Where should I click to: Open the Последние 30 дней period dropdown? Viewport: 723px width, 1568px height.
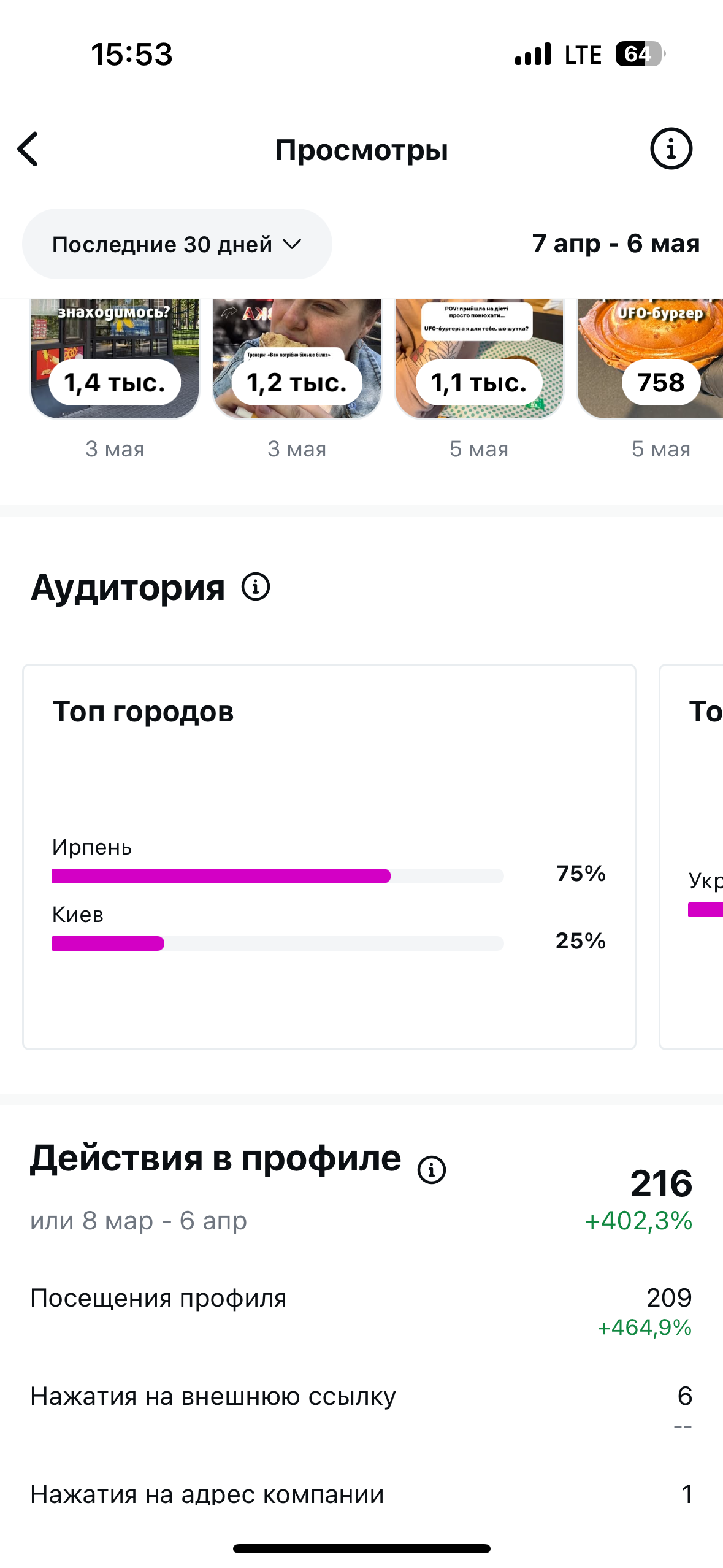coord(177,244)
